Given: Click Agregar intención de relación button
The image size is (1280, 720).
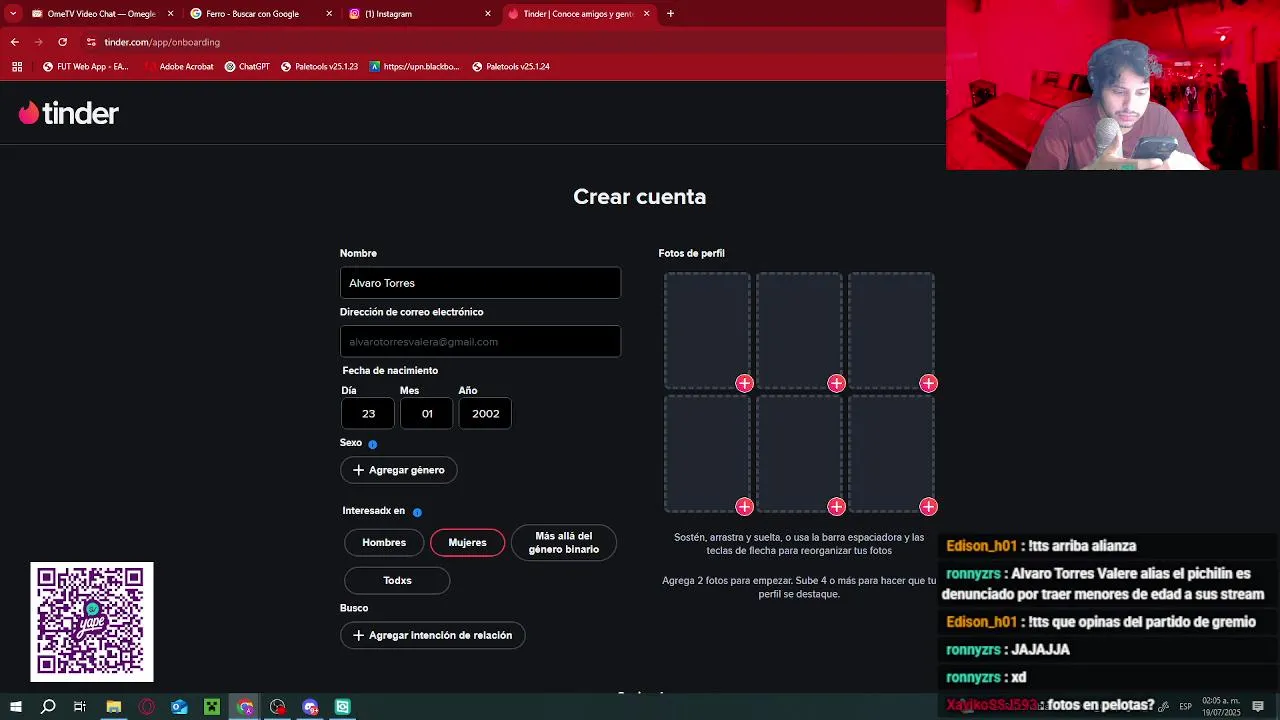Looking at the screenshot, I should [x=433, y=635].
